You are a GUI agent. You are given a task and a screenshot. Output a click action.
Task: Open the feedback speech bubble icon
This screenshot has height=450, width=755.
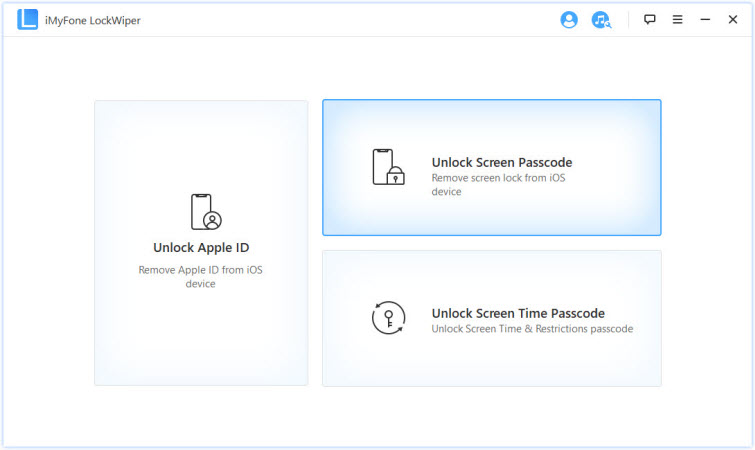tap(650, 20)
